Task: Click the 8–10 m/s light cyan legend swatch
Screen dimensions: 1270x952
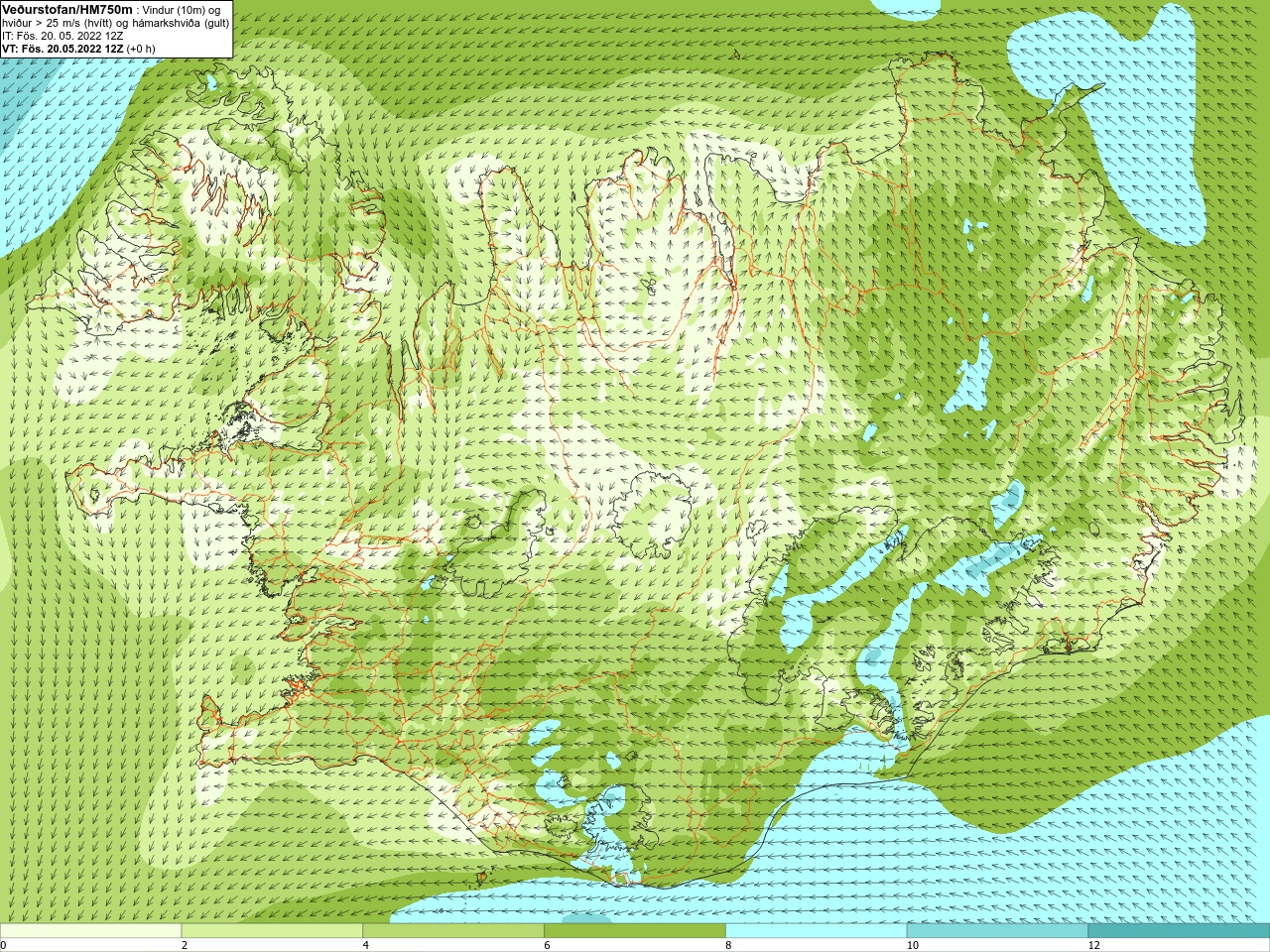Action: pyautogui.click(x=816, y=931)
